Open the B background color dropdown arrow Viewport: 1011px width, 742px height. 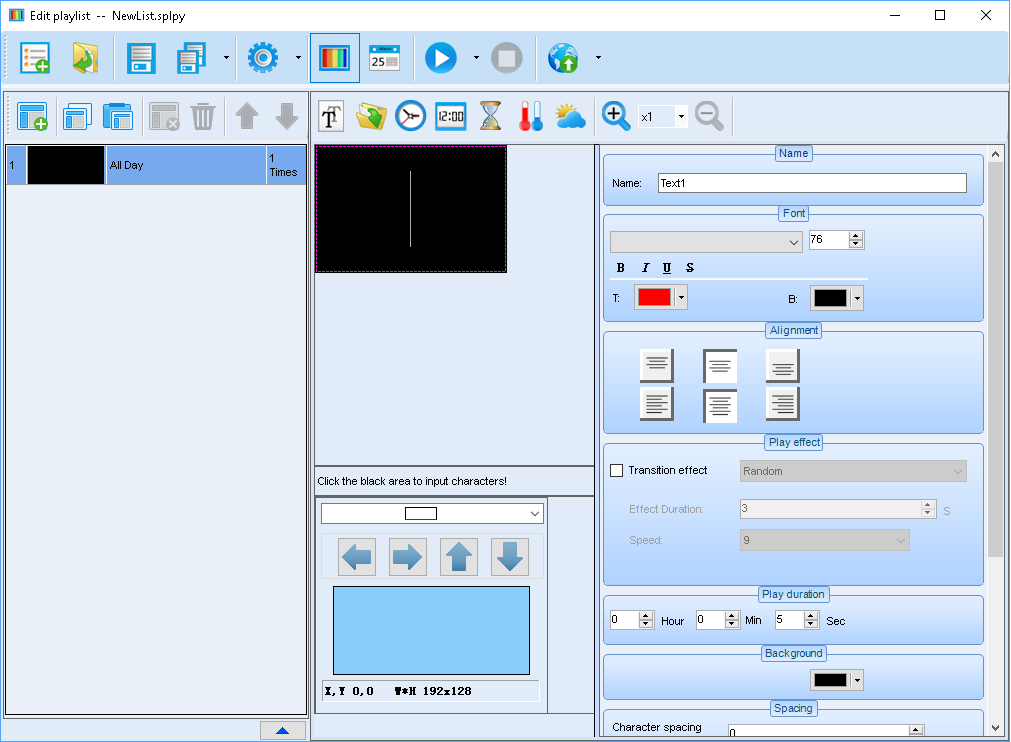point(857,298)
